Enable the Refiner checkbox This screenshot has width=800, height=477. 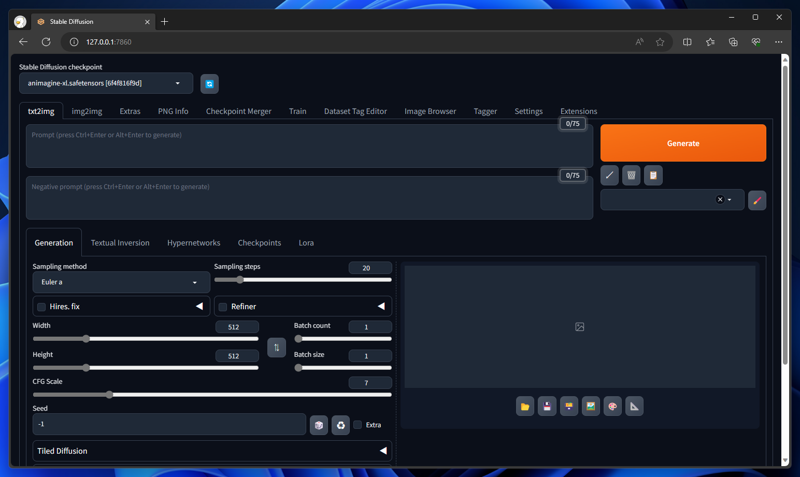pyautogui.click(x=223, y=307)
